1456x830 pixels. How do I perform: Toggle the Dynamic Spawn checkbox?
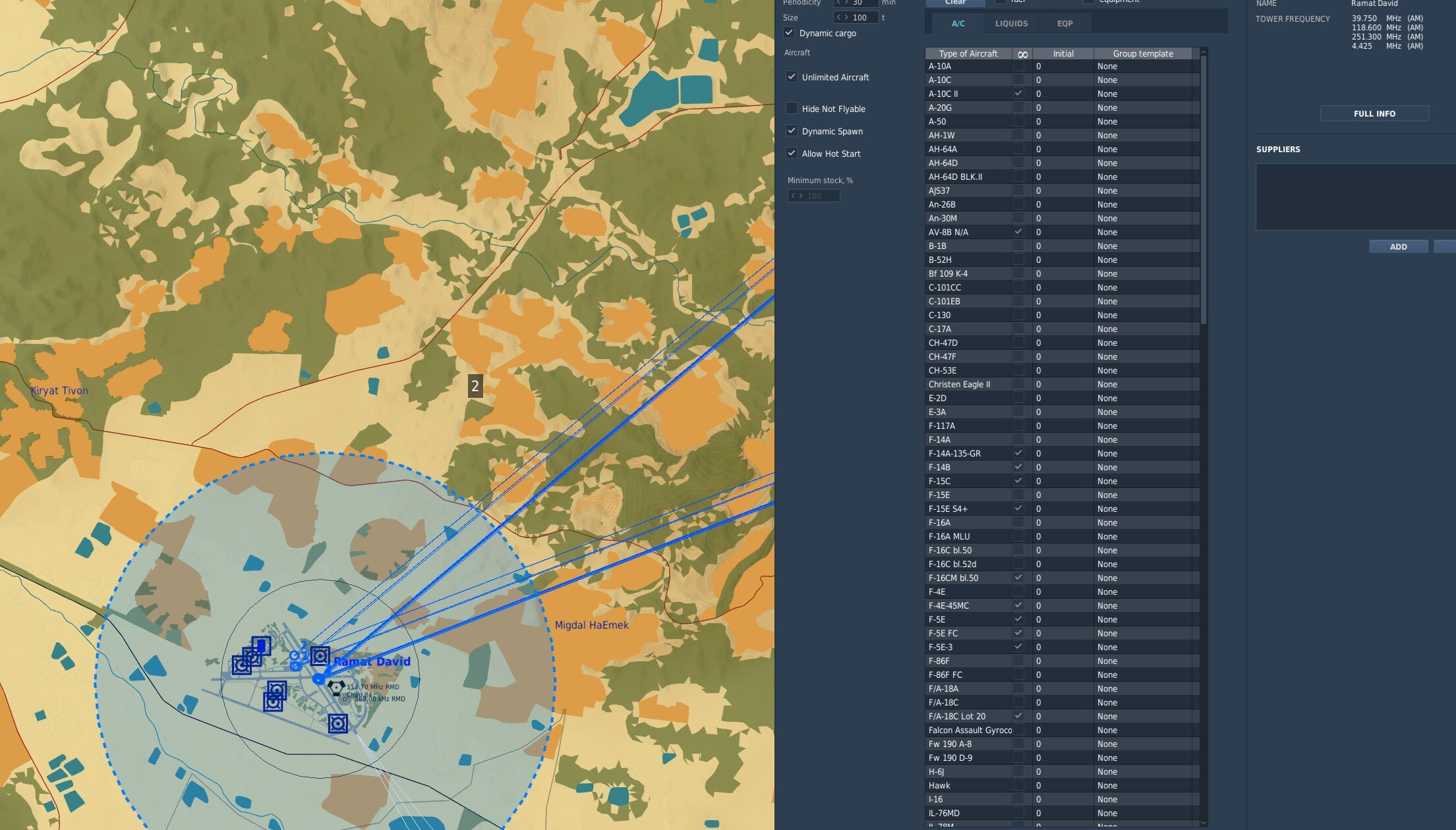[x=792, y=130]
